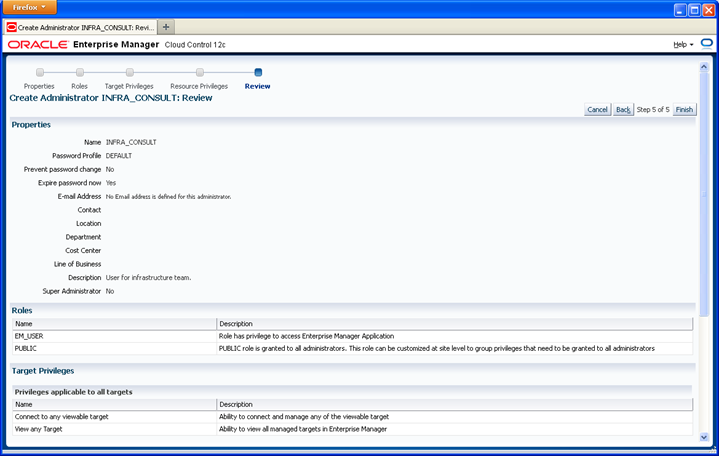Click 'Create Administrator INFRA_CONSULT: Review' title
The width and height of the screenshot is (719, 456).
tap(111, 98)
